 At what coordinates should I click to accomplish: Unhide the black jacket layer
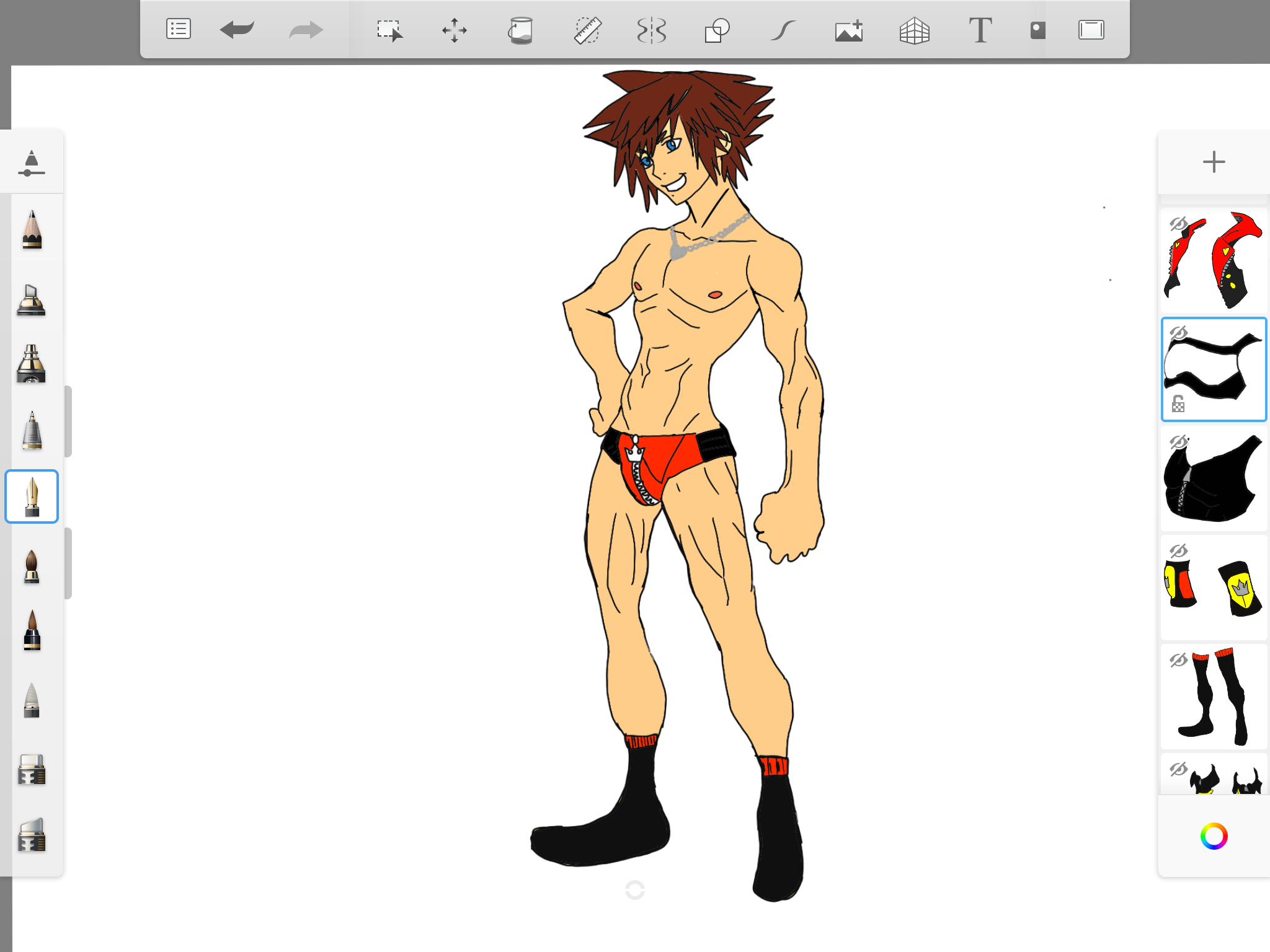click(1178, 442)
